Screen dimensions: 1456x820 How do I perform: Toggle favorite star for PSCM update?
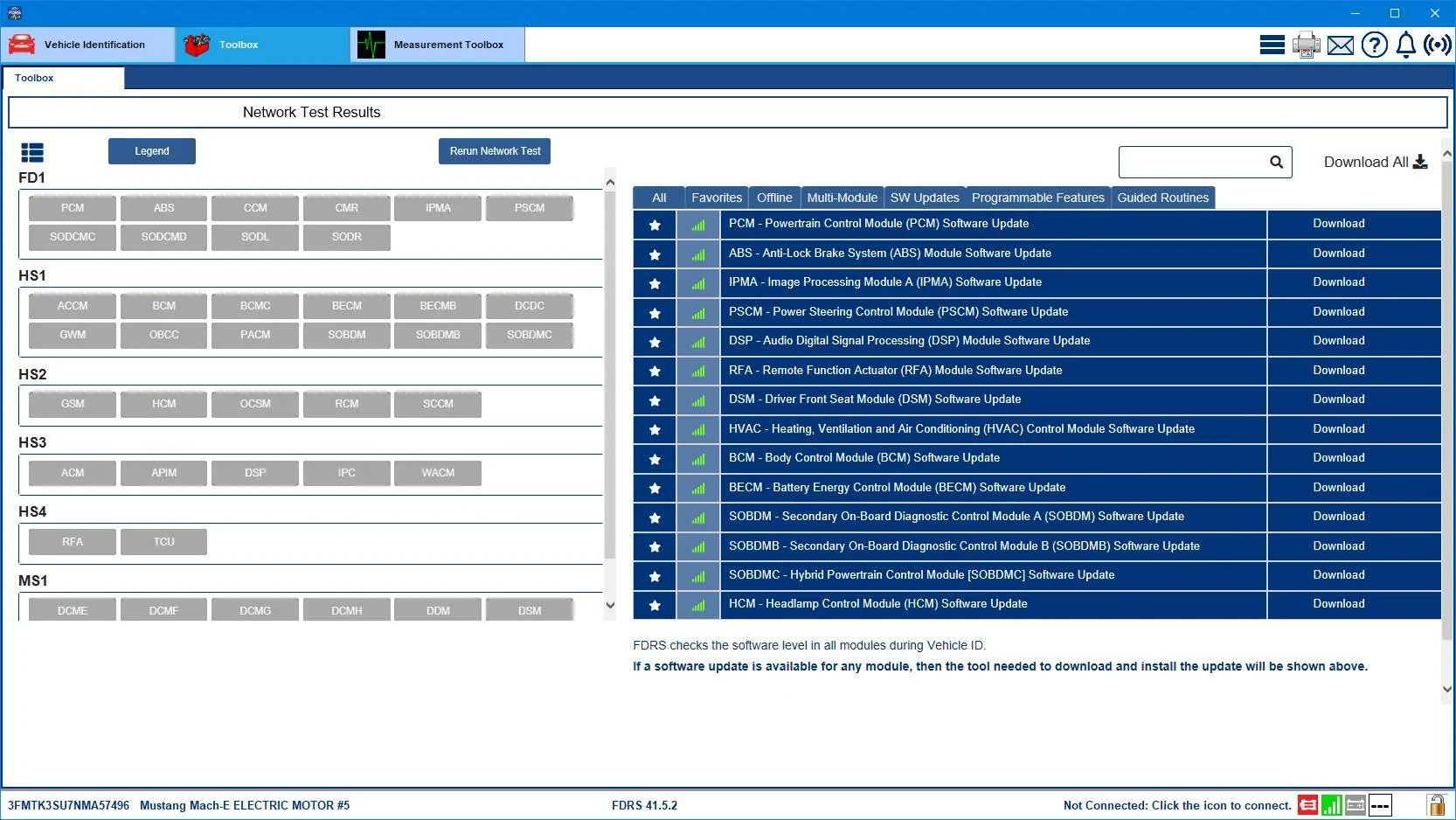pos(655,313)
